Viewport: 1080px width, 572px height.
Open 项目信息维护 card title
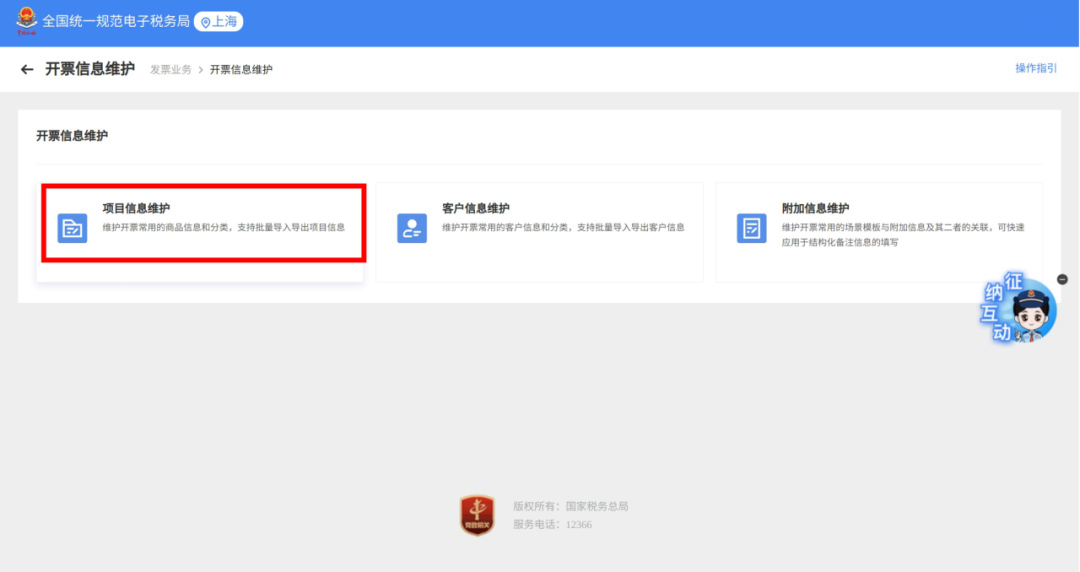pos(136,208)
